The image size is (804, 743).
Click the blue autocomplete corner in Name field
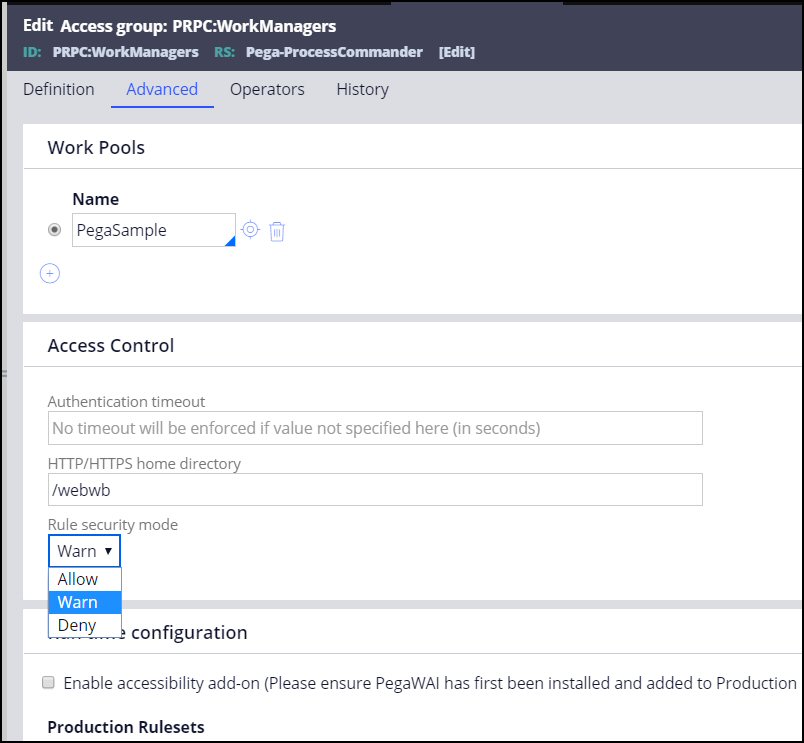(230, 241)
